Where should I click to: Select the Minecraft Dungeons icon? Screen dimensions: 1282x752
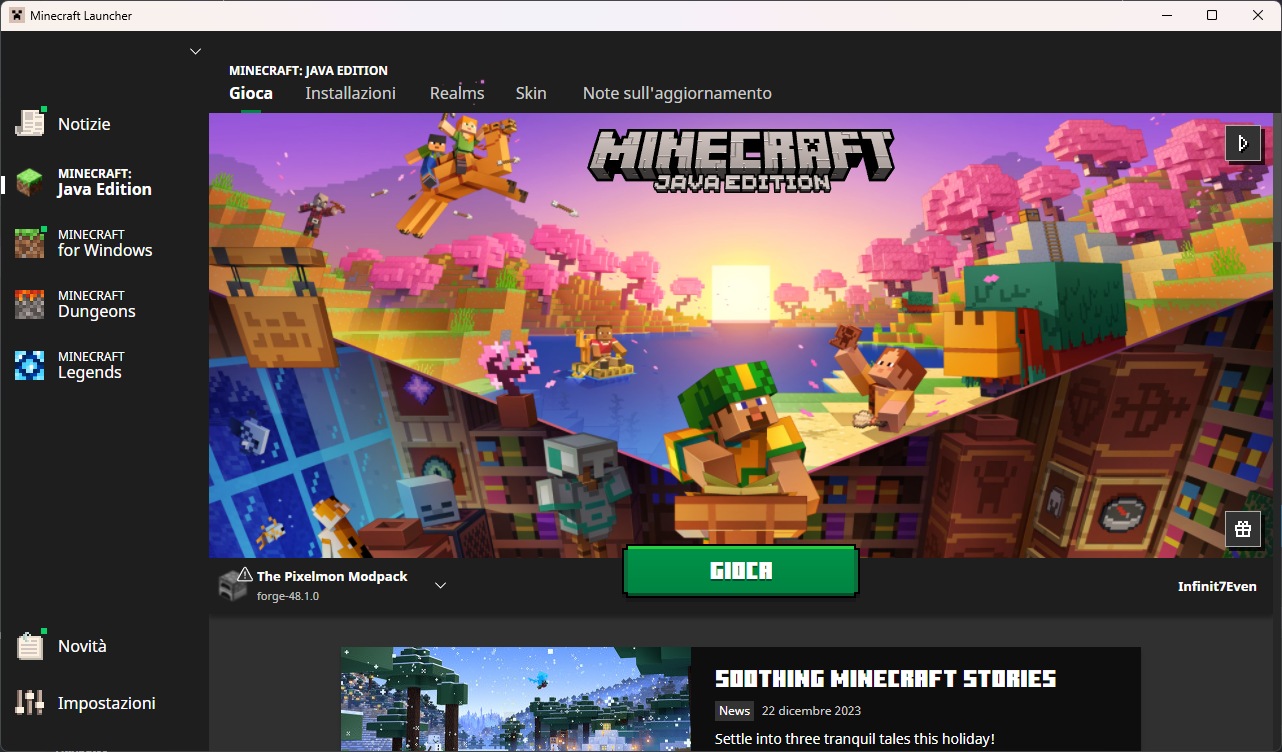30,304
